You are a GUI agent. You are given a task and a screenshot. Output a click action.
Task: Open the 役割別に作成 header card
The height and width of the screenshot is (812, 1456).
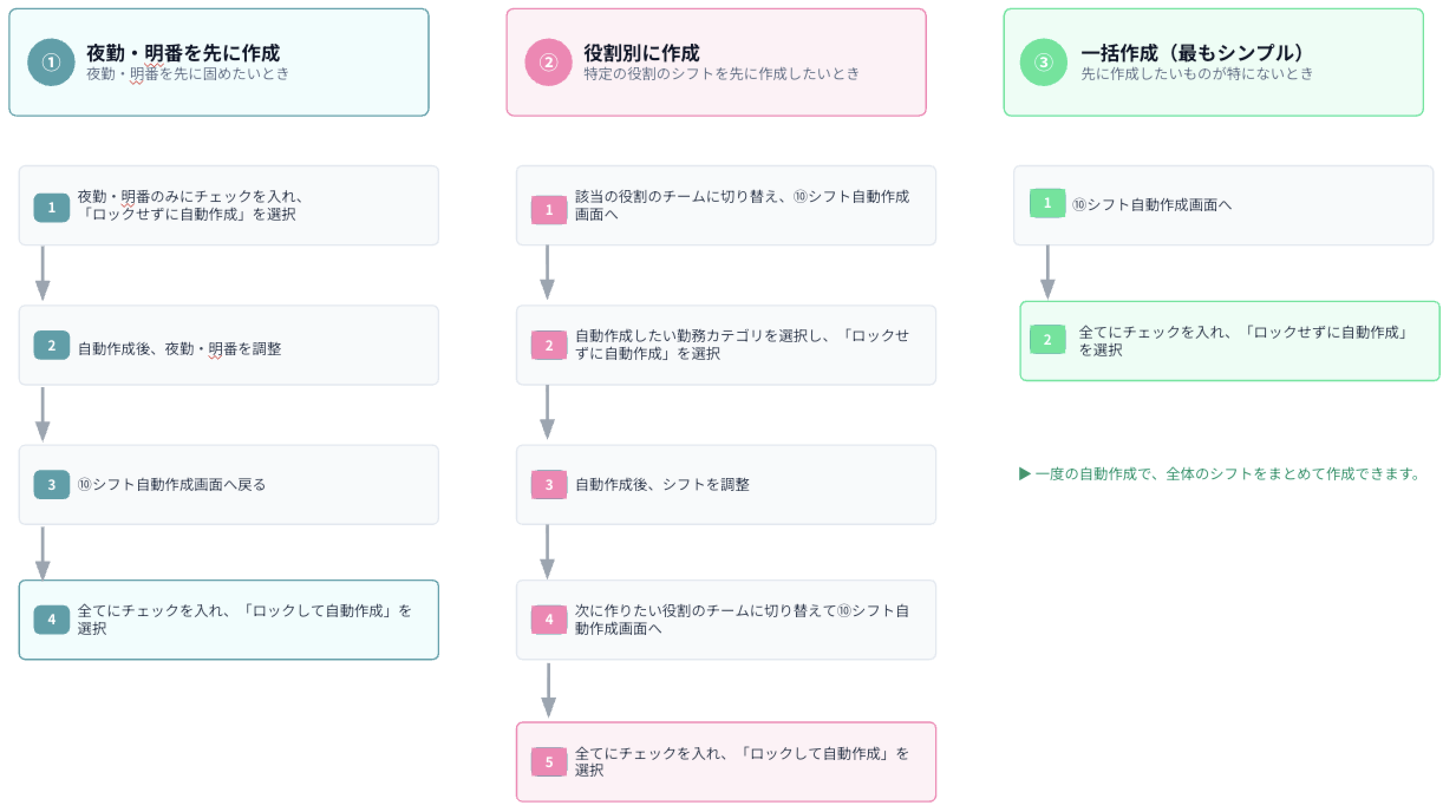tap(716, 62)
